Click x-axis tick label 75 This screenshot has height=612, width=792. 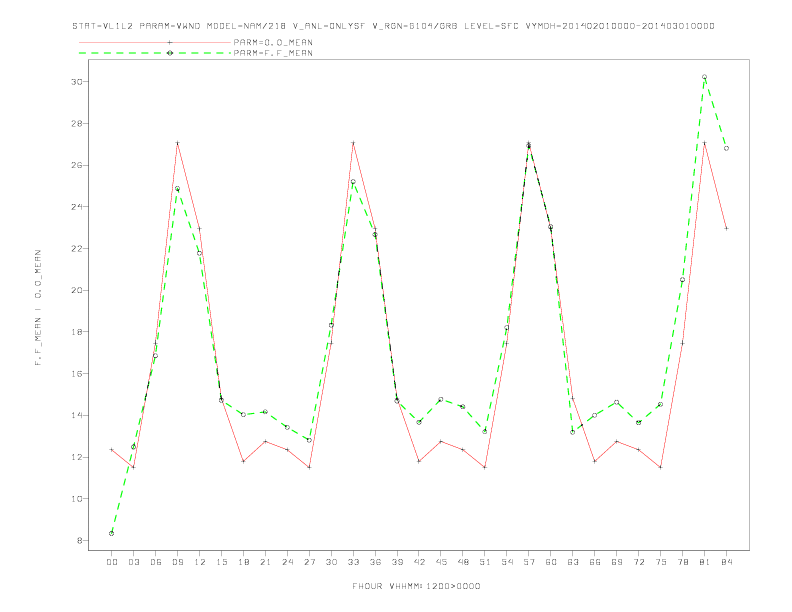coord(661,562)
